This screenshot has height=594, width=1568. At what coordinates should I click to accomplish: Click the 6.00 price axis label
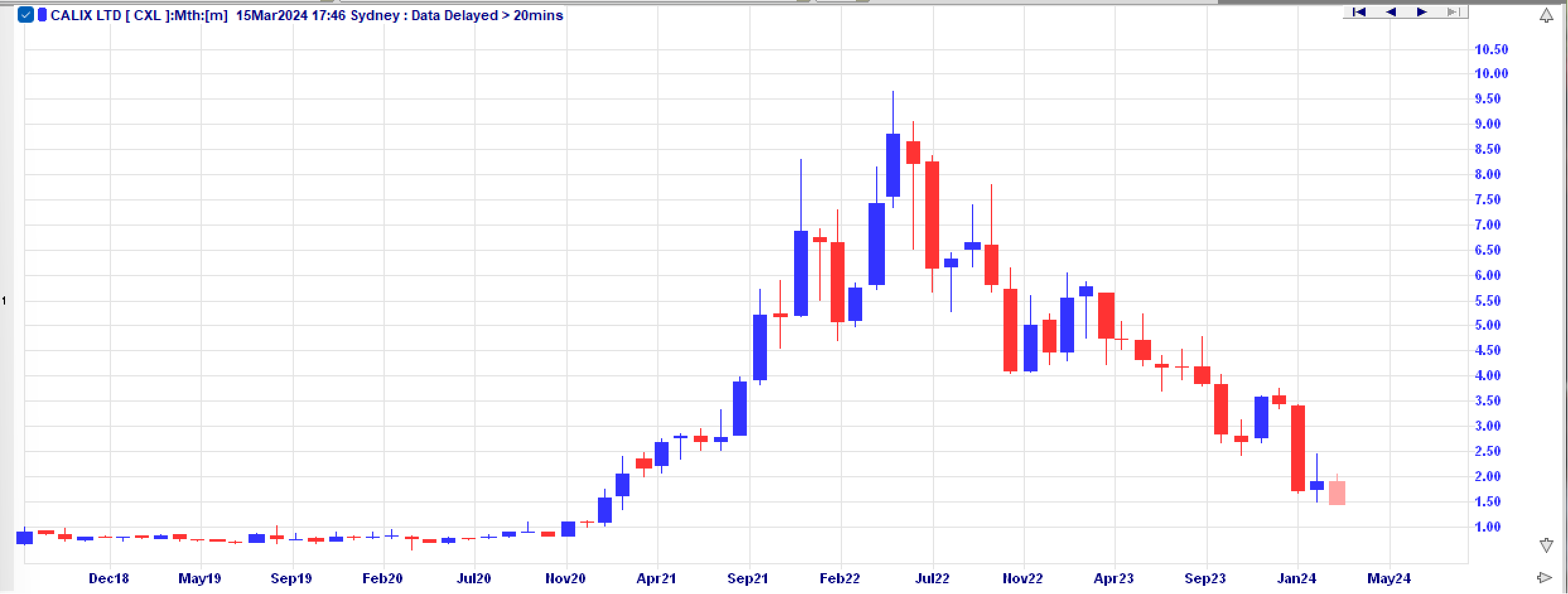coord(1487,275)
